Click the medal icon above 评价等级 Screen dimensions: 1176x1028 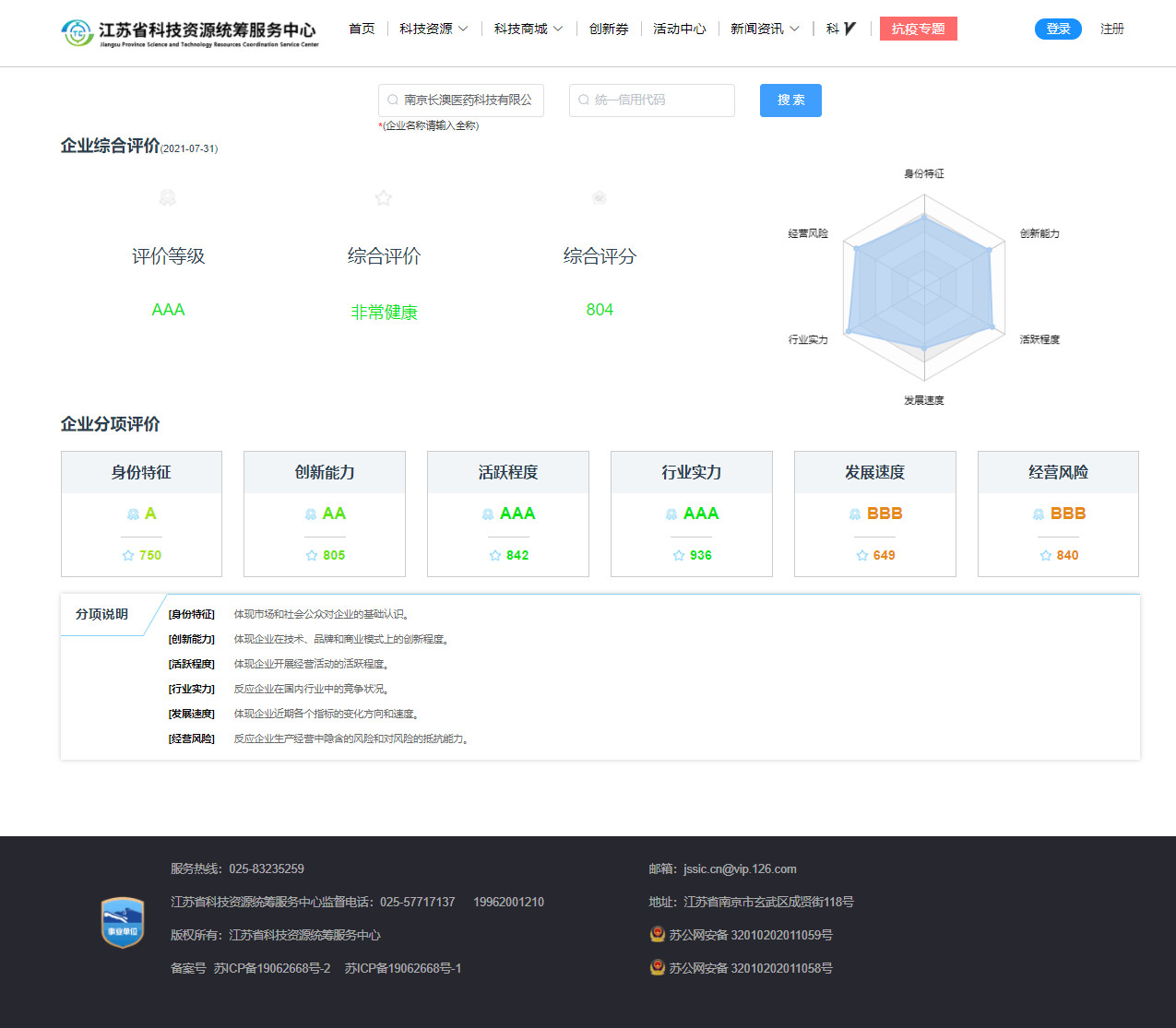pos(168,197)
